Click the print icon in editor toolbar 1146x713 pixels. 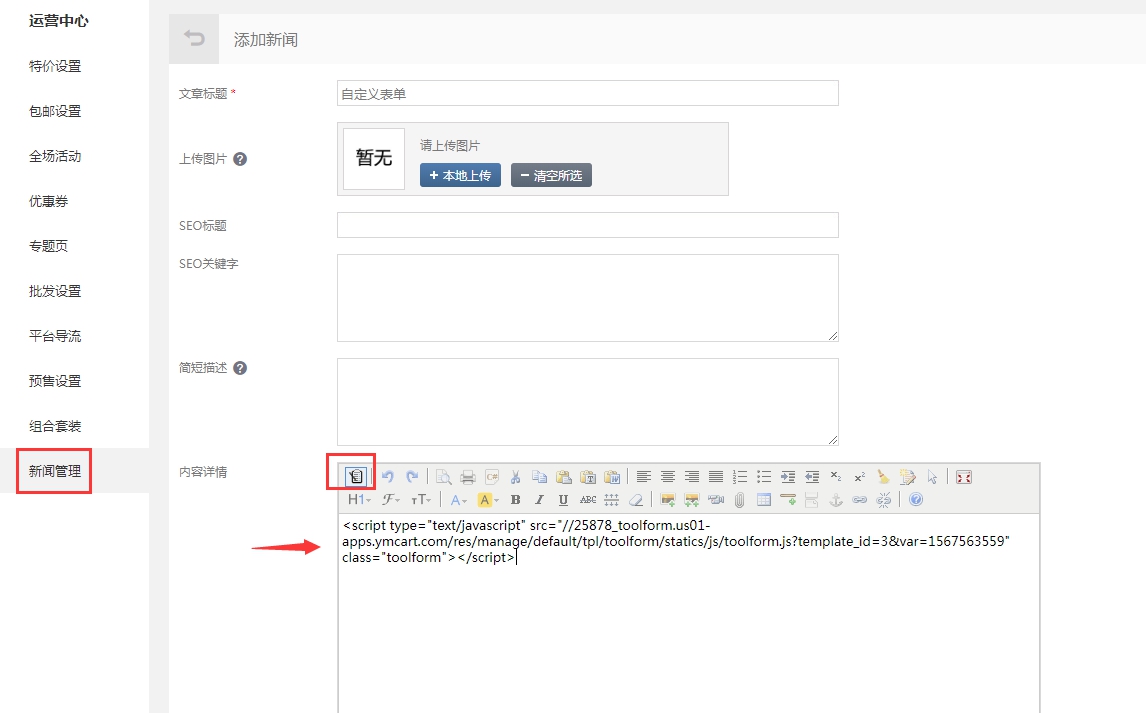(467, 477)
